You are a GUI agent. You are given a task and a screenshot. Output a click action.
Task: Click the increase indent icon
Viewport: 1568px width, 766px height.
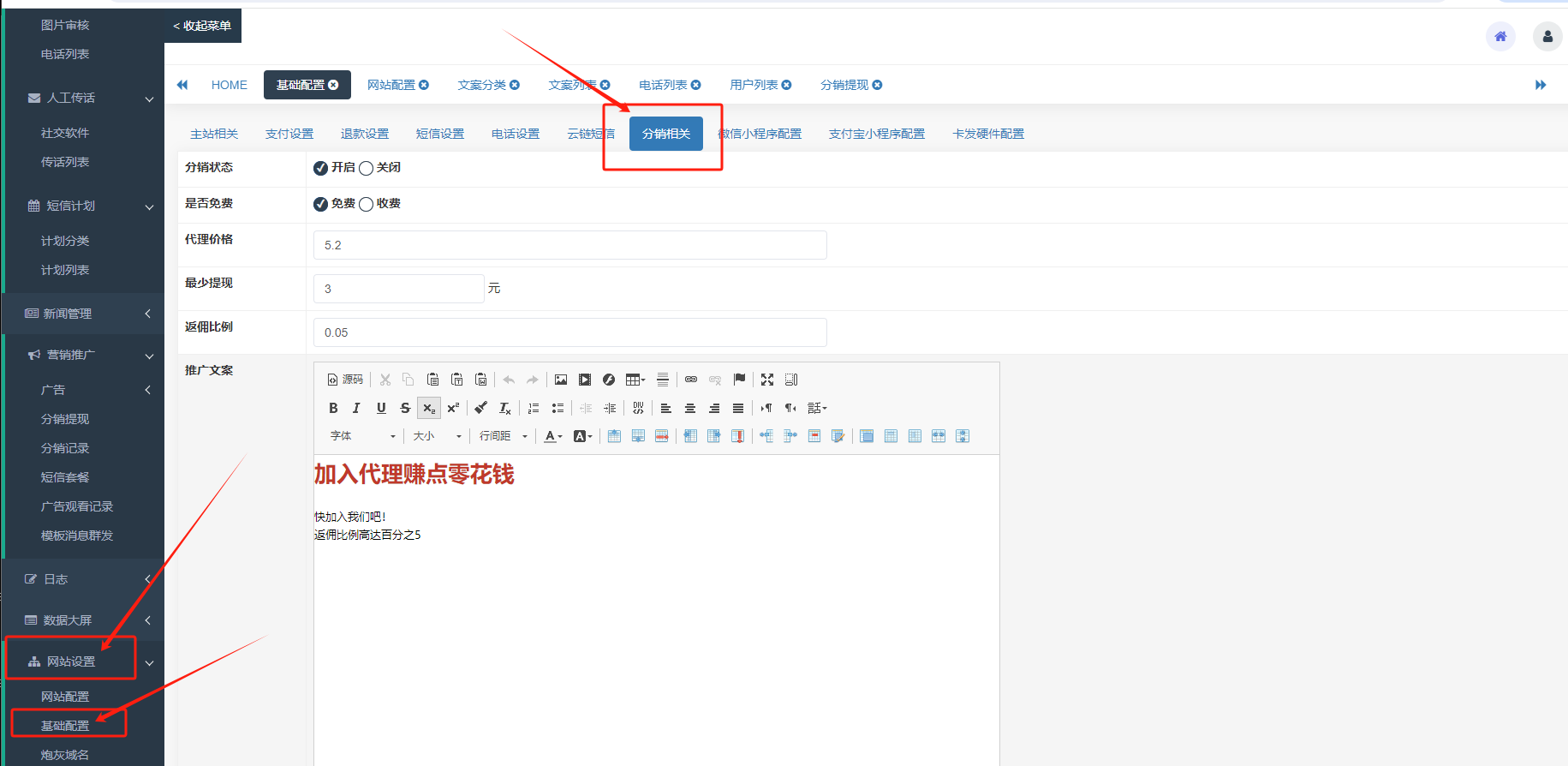click(x=610, y=408)
